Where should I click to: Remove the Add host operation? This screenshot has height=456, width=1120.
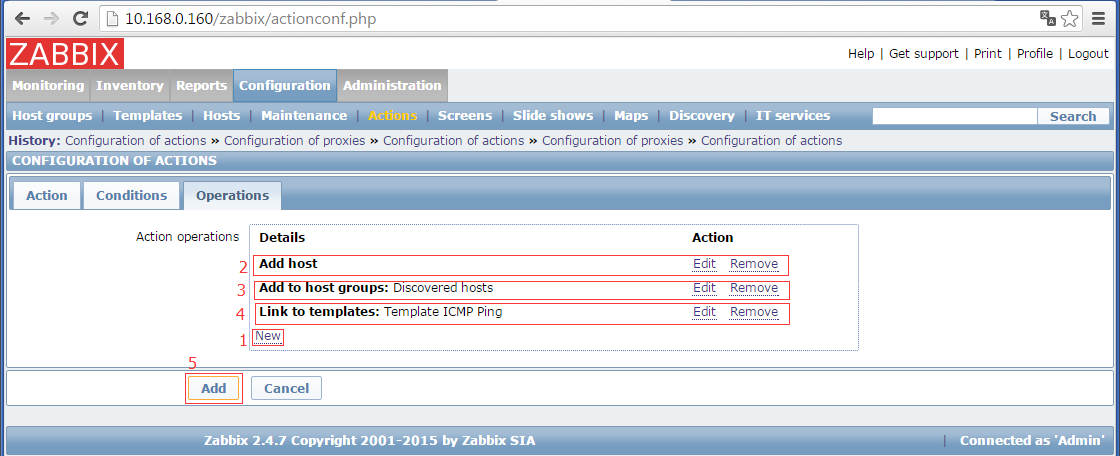[754, 264]
